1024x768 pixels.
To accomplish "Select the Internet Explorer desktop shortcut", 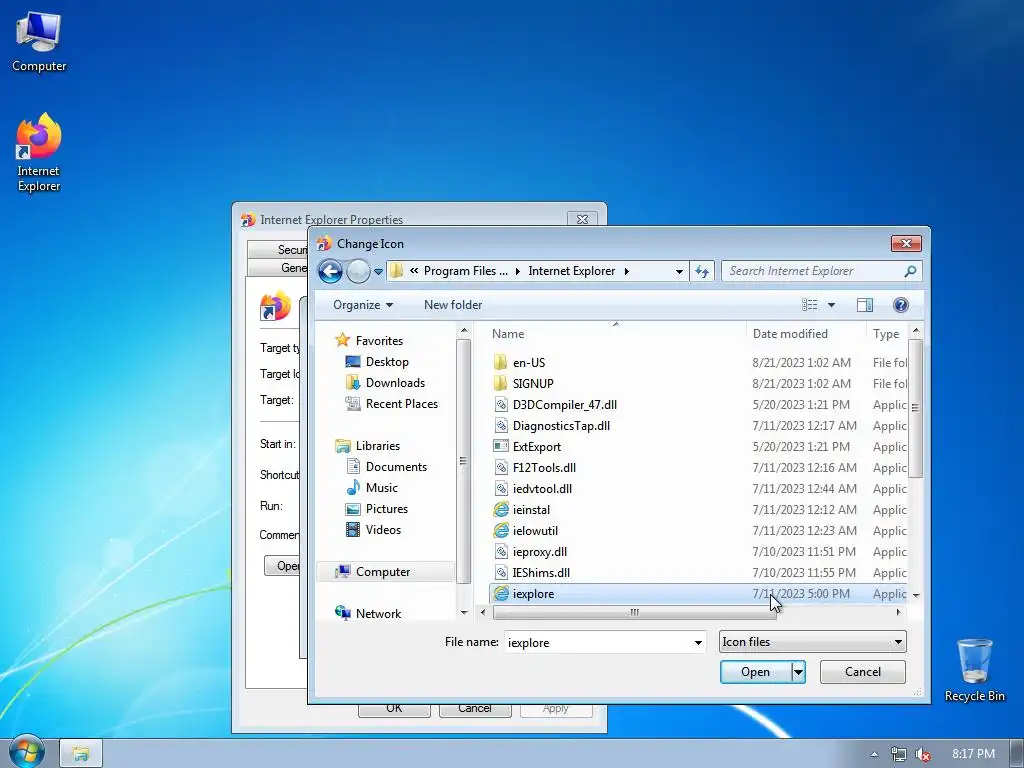I will click(x=39, y=152).
